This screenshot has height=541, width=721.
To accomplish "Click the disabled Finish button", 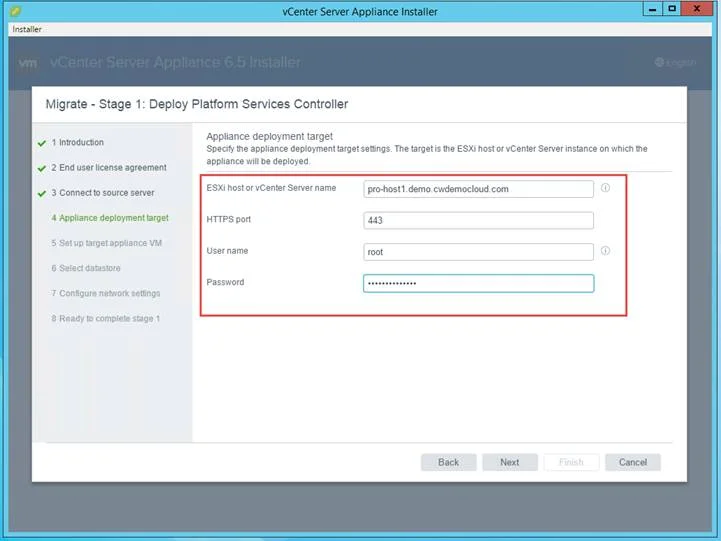I will pyautogui.click(x=571, y=462).
